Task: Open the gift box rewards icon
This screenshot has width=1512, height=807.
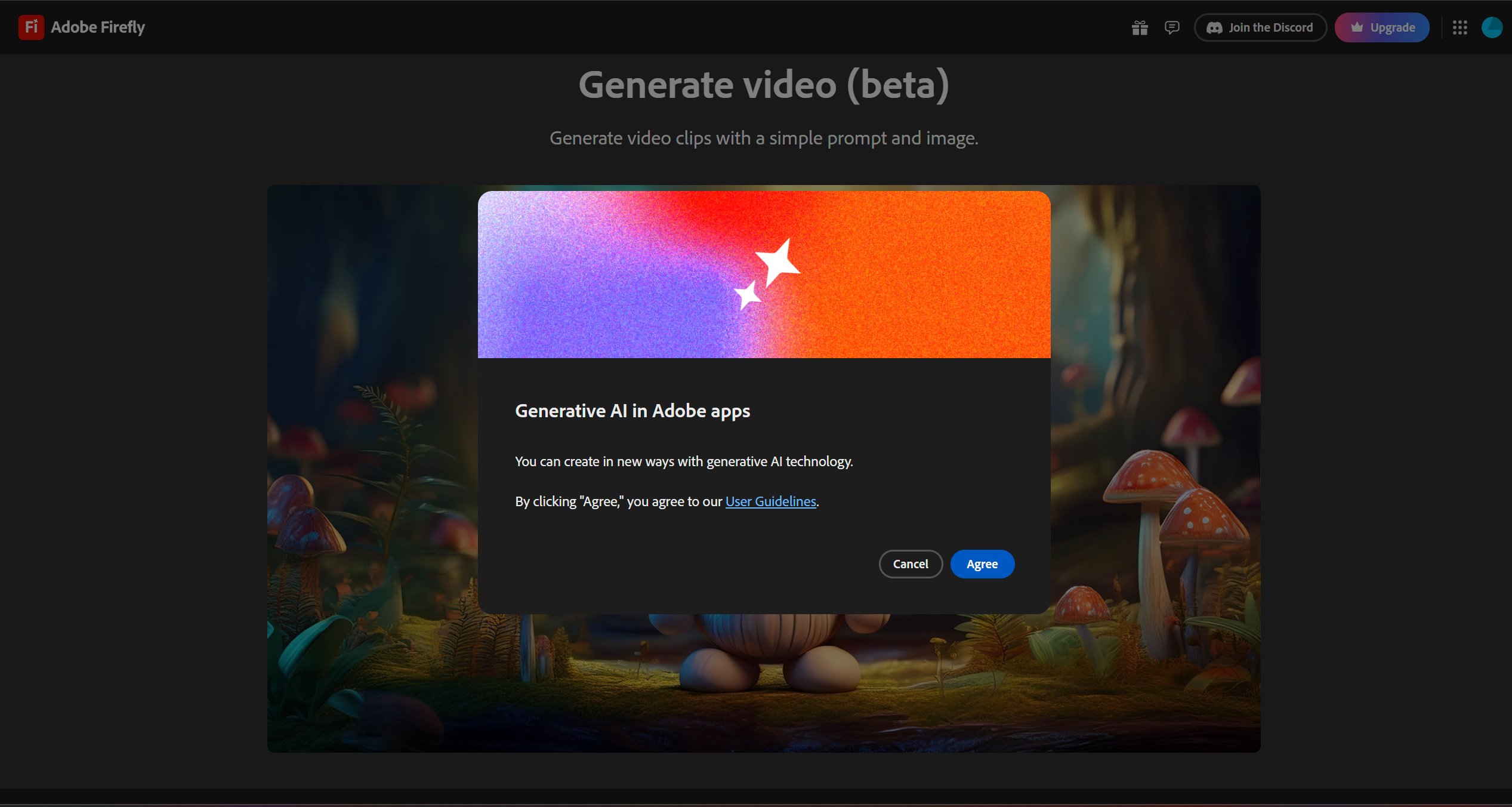Action: click(1140, 27)
